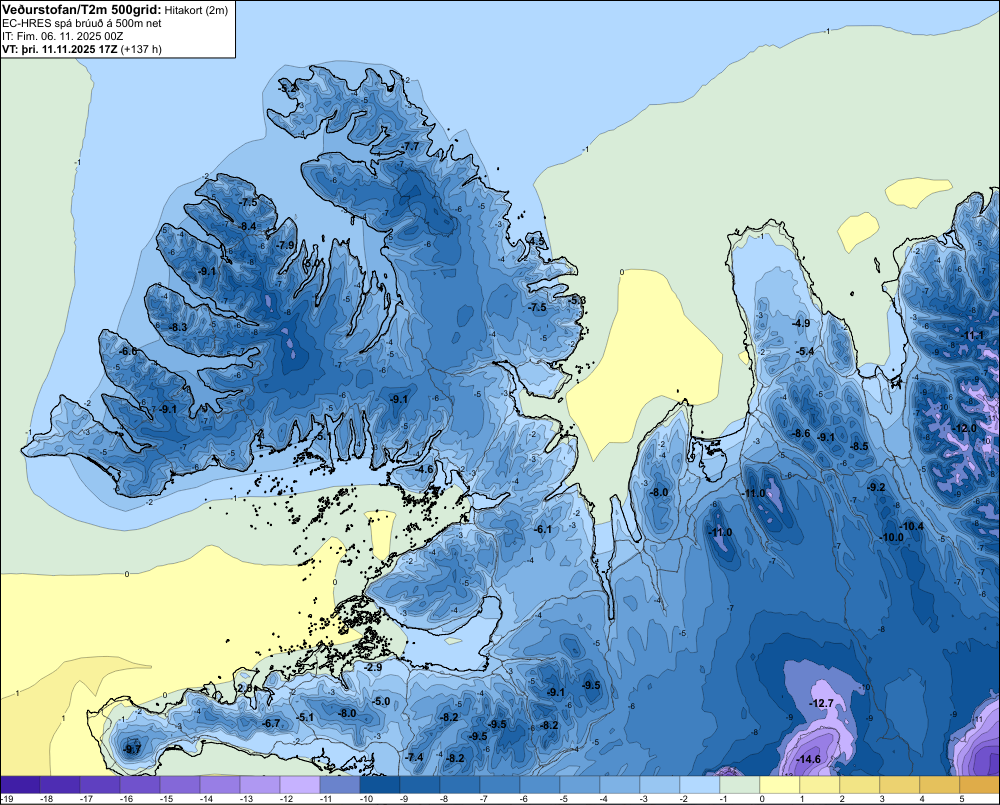Click the -6.6 temperature value

pyautogui.click(x=128, y=351)
